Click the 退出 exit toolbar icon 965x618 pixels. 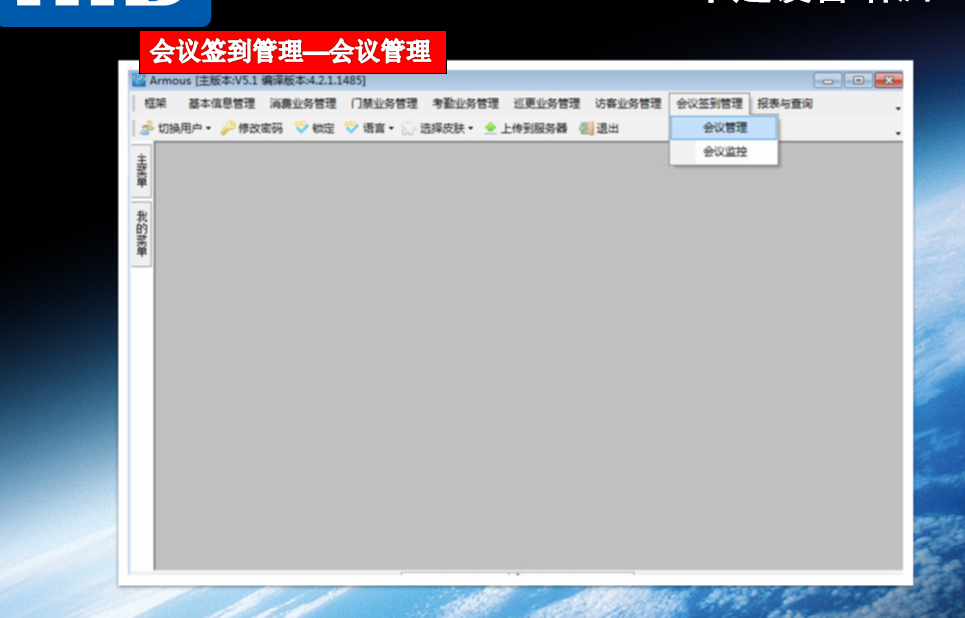[586, 128]
